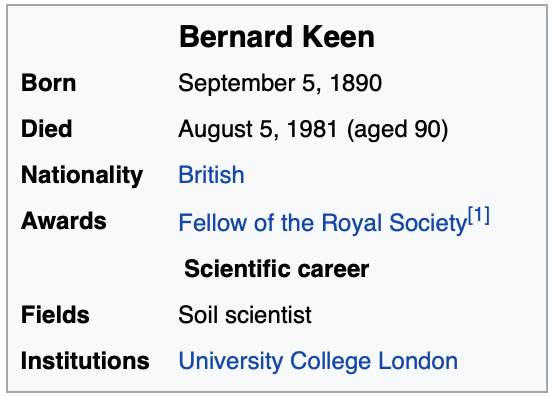The height and width of the screenshot is (396, 552).
Task: Click the Bernard Keen infobox title
Action: [277, 37]
